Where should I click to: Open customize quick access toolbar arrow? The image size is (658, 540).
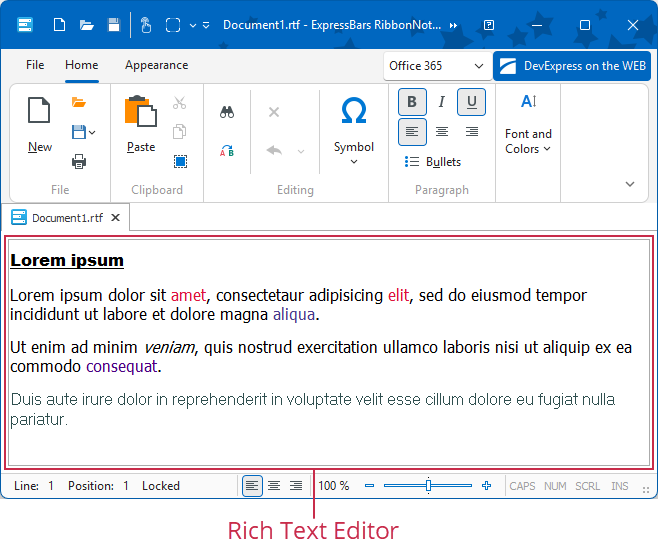(206, 25)
